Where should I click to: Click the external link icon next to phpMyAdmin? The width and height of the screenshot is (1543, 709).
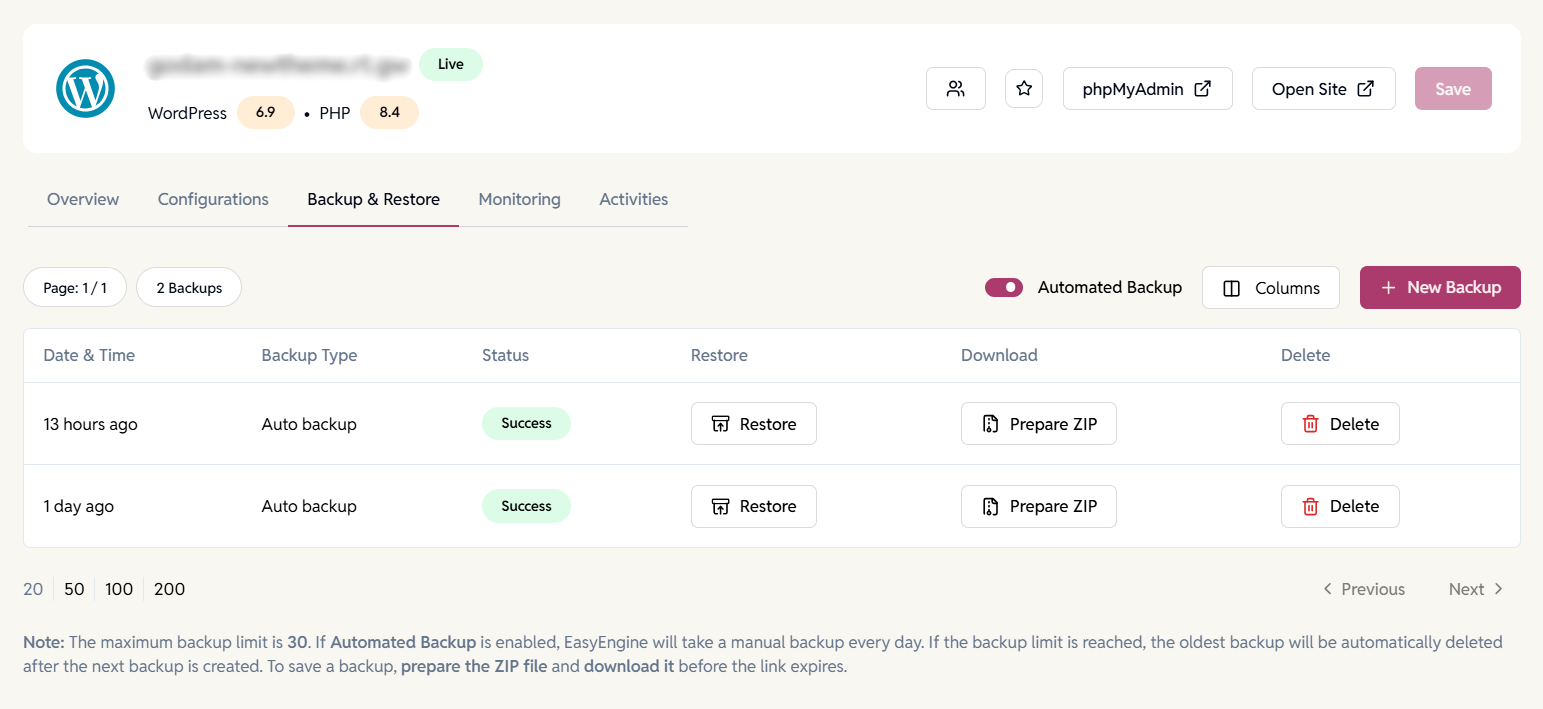(1203, 87)
